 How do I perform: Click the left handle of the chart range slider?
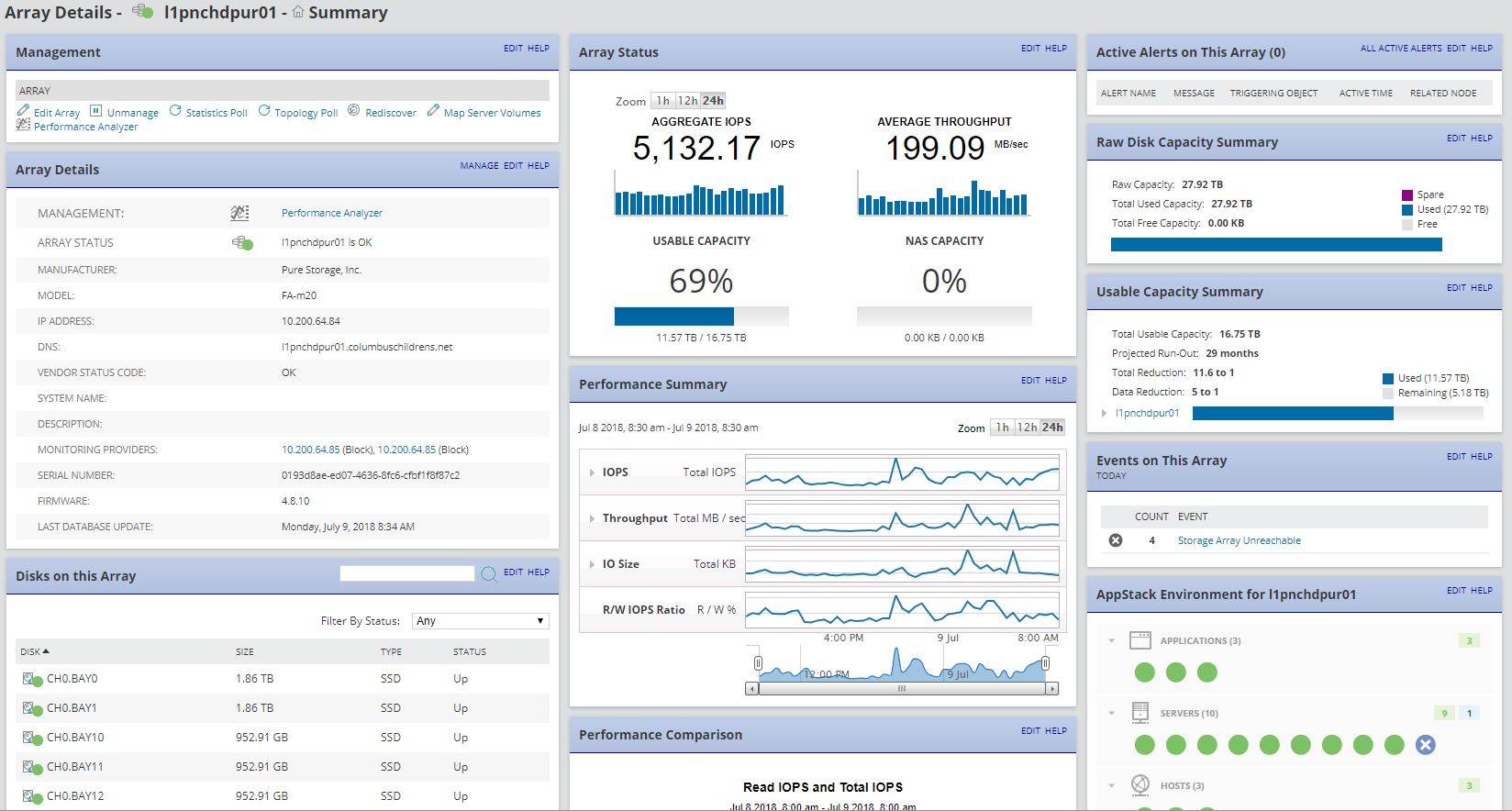758,663
